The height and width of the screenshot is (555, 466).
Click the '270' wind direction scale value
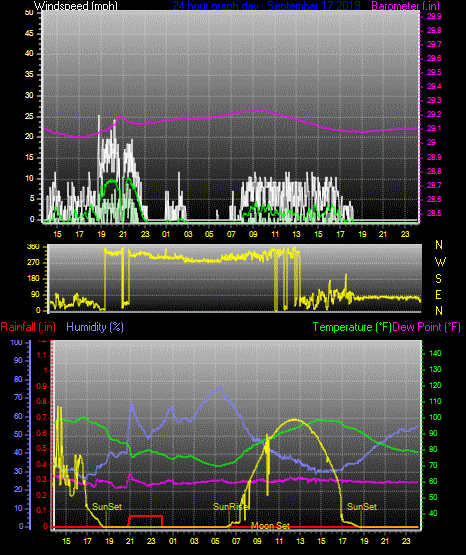tap(33, 263)
